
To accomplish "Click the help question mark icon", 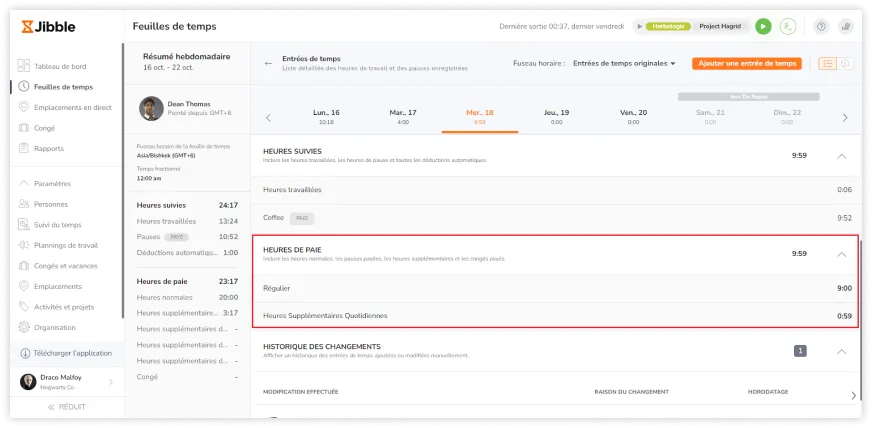I will coord(821,27).
